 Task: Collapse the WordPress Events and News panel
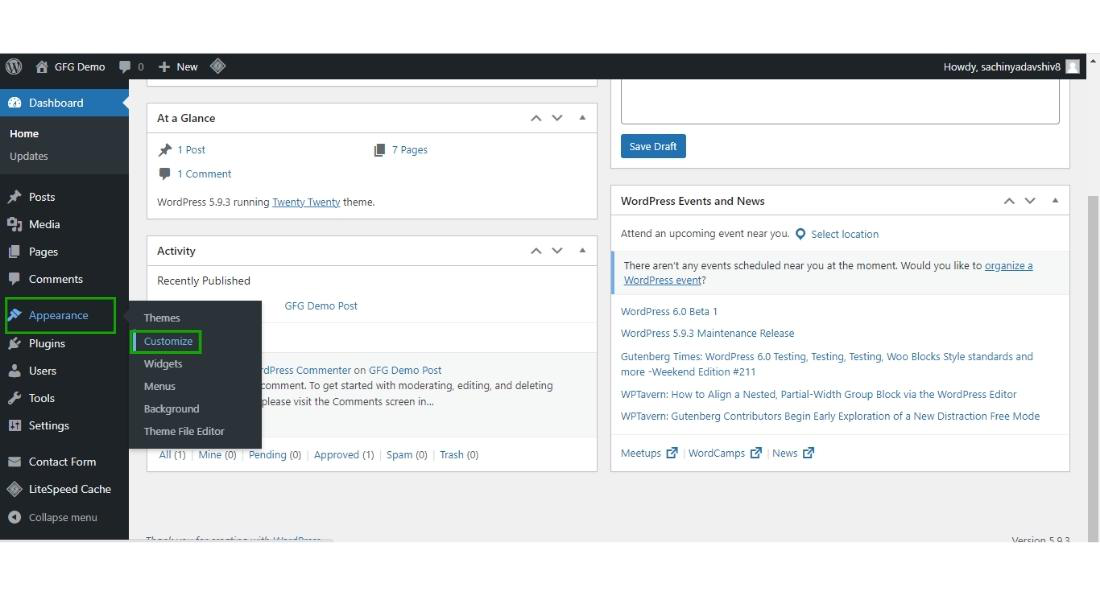pos(1055,201)
